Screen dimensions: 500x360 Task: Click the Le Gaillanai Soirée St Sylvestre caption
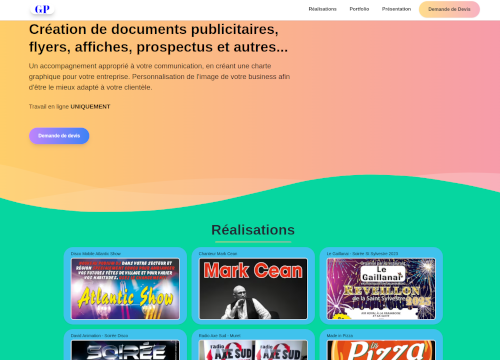(x=362, y=254)
